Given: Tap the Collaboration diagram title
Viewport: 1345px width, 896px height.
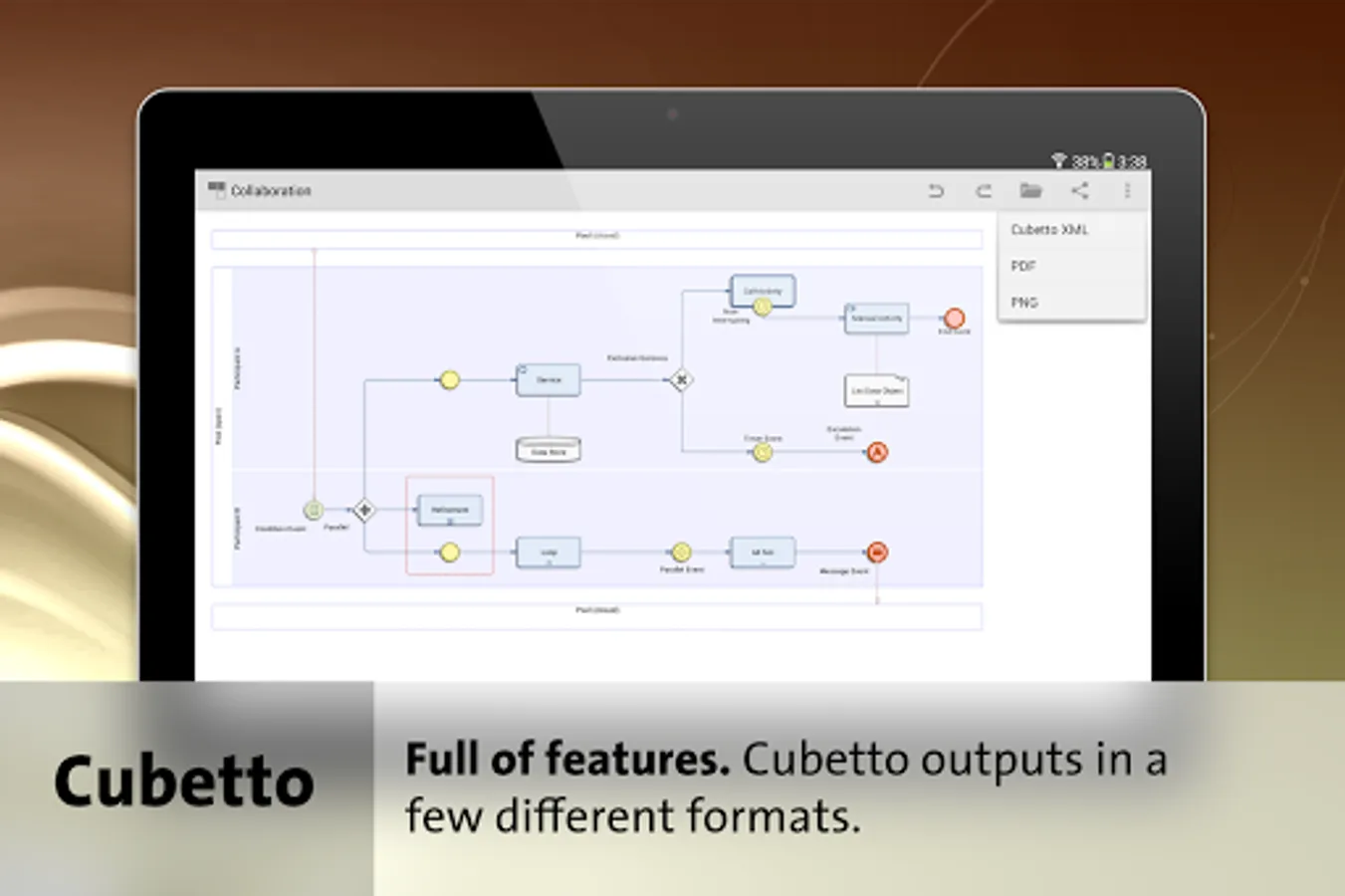Looking at the screenshot, I should (271, 190).
